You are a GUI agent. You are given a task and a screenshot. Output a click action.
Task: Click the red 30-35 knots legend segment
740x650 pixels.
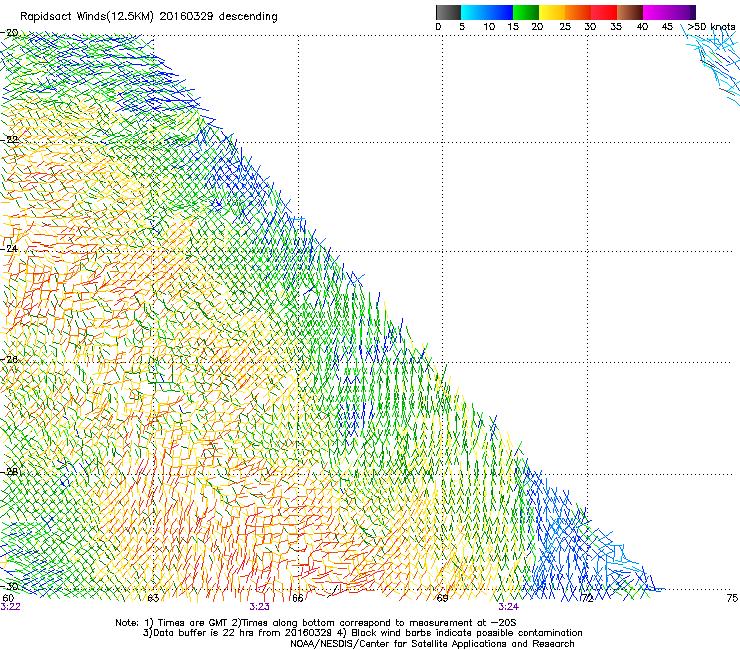tap(604, 12)
